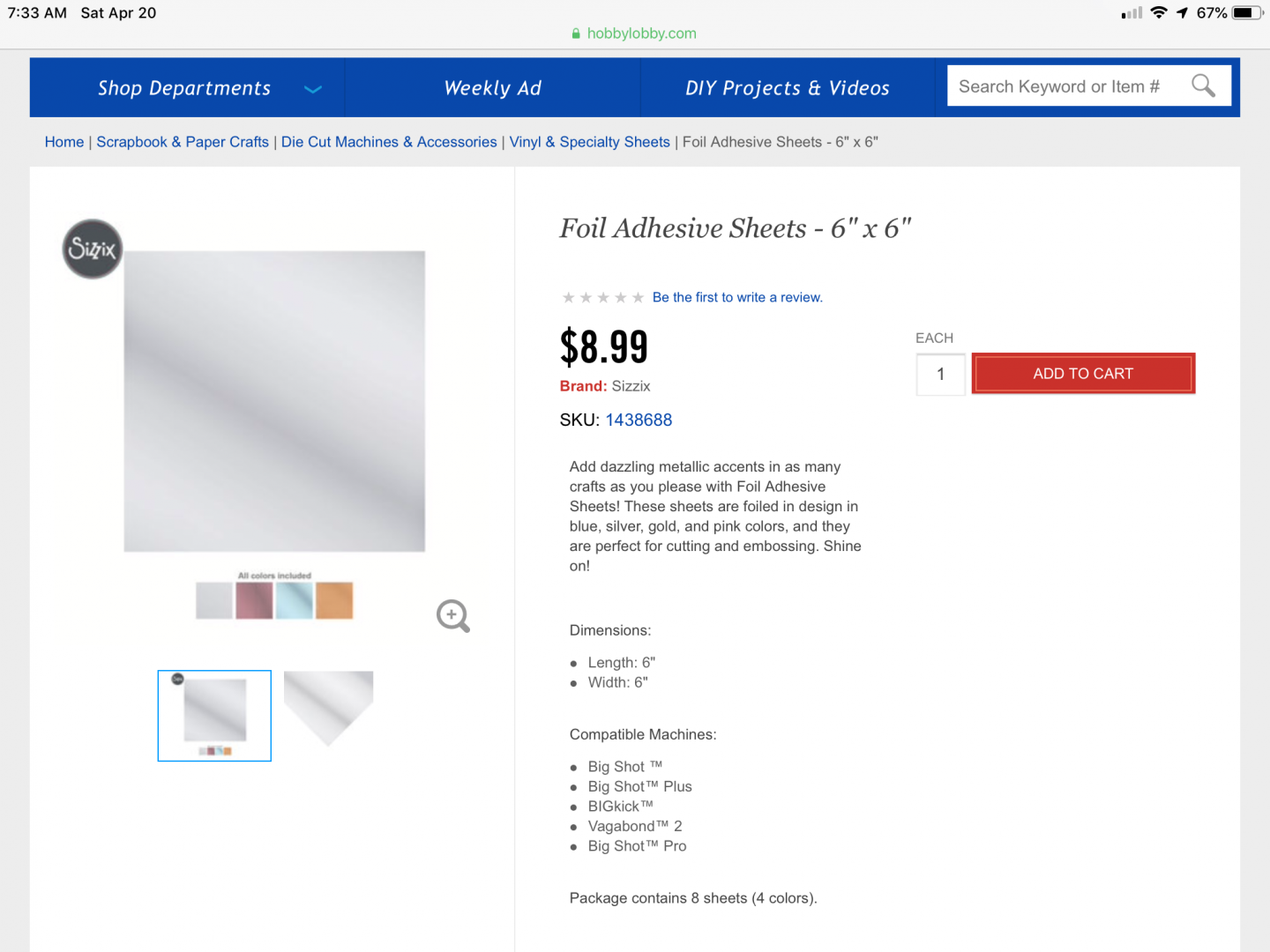
Task: Open DIY Projects & Videos menu
Action: pyautogui.click(x=787, y=88)
